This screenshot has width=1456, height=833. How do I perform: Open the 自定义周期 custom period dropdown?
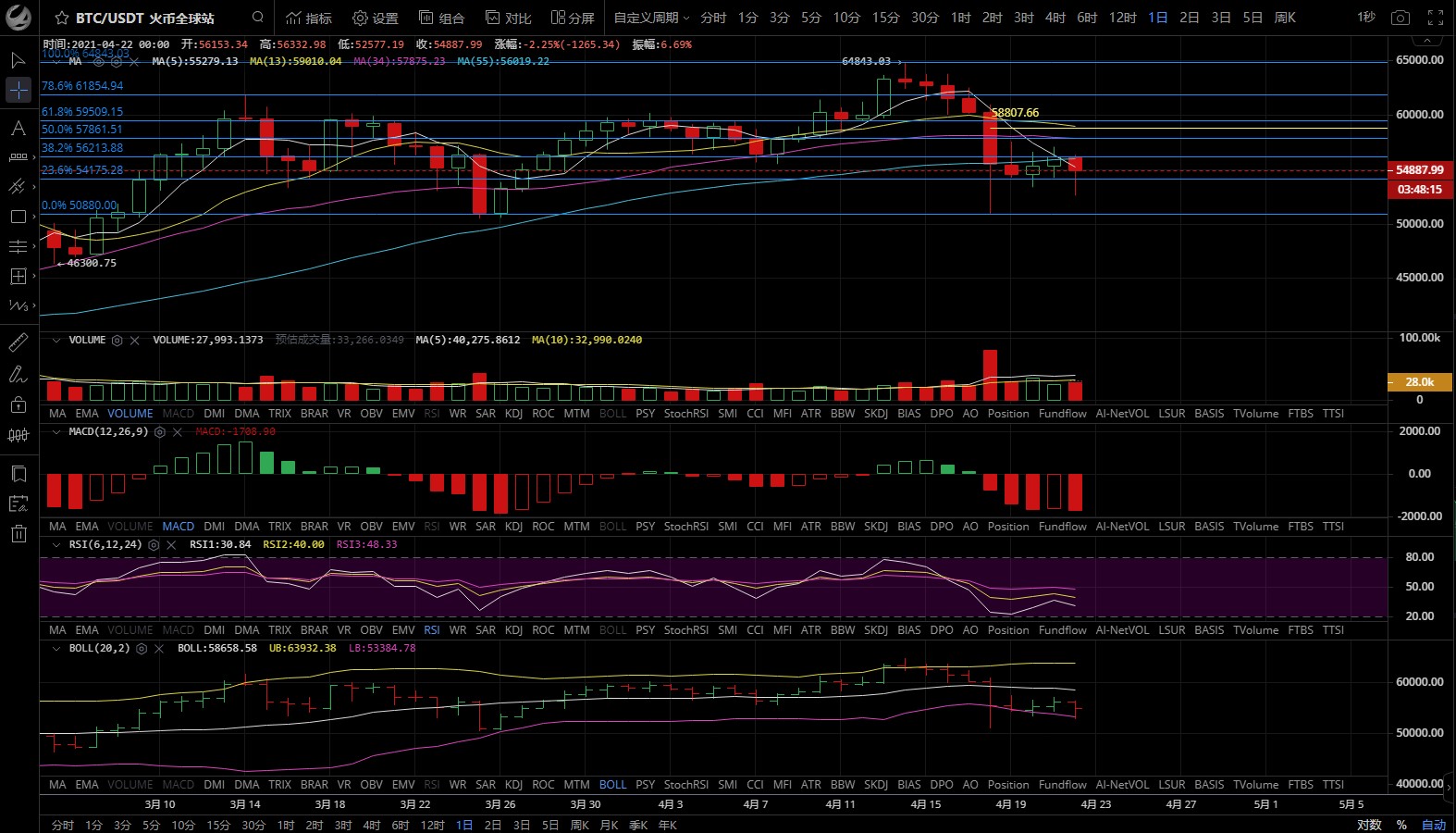651,18
